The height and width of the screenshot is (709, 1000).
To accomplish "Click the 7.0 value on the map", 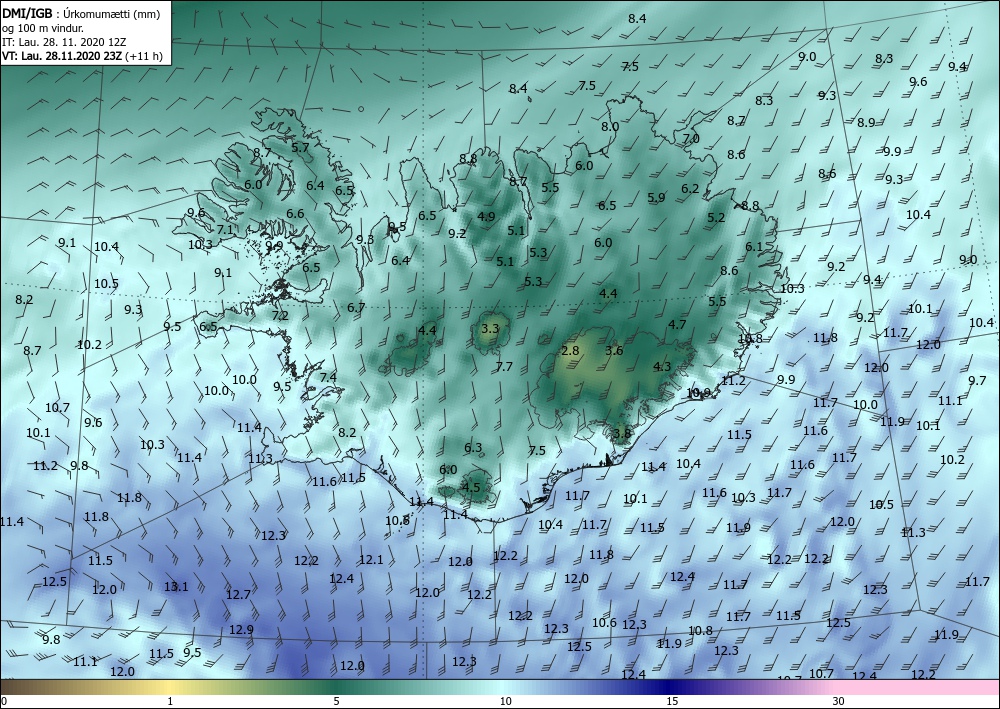I will (x=691, y=138).
